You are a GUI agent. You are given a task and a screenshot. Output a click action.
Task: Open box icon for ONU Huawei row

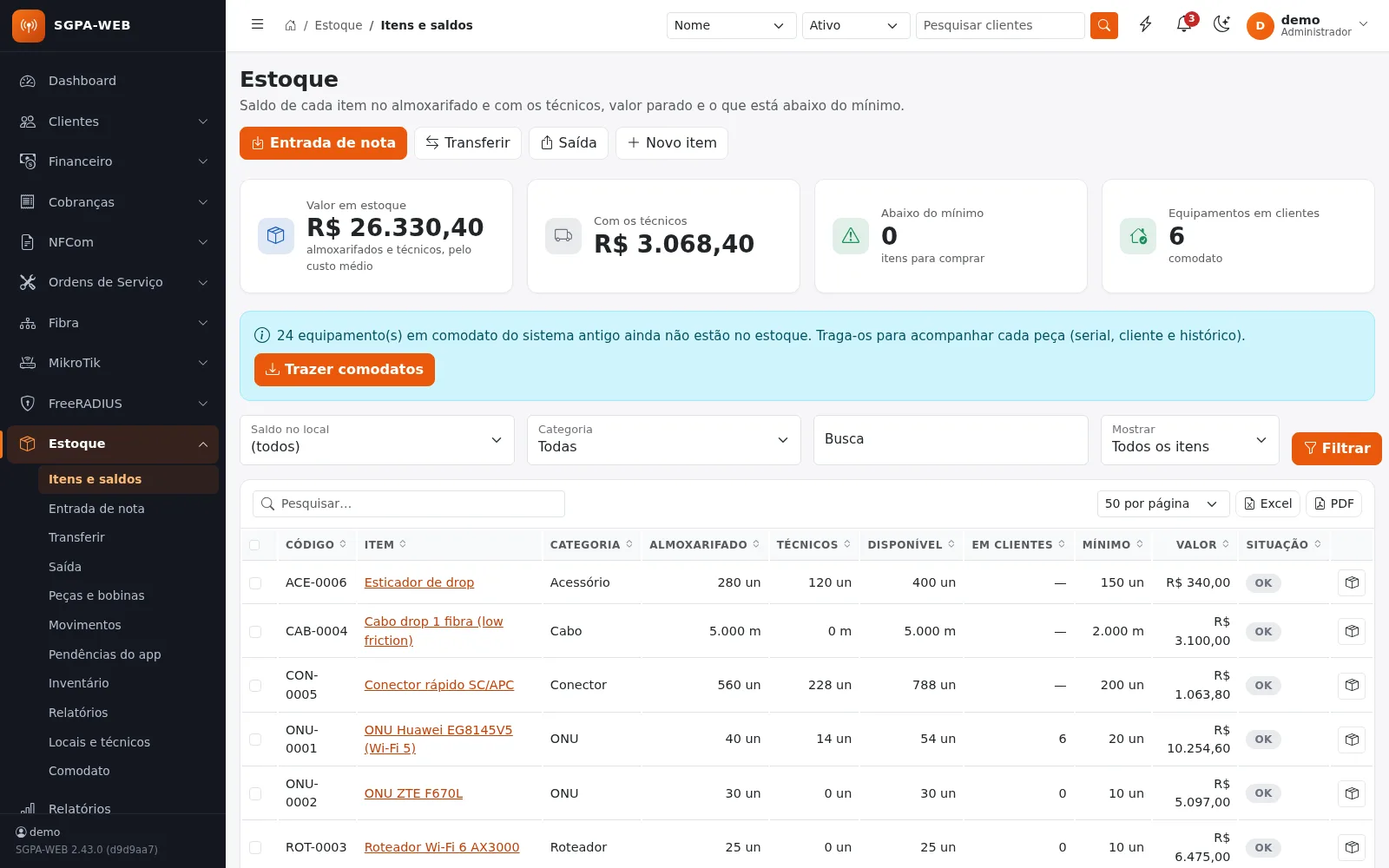pos(1352,740)
